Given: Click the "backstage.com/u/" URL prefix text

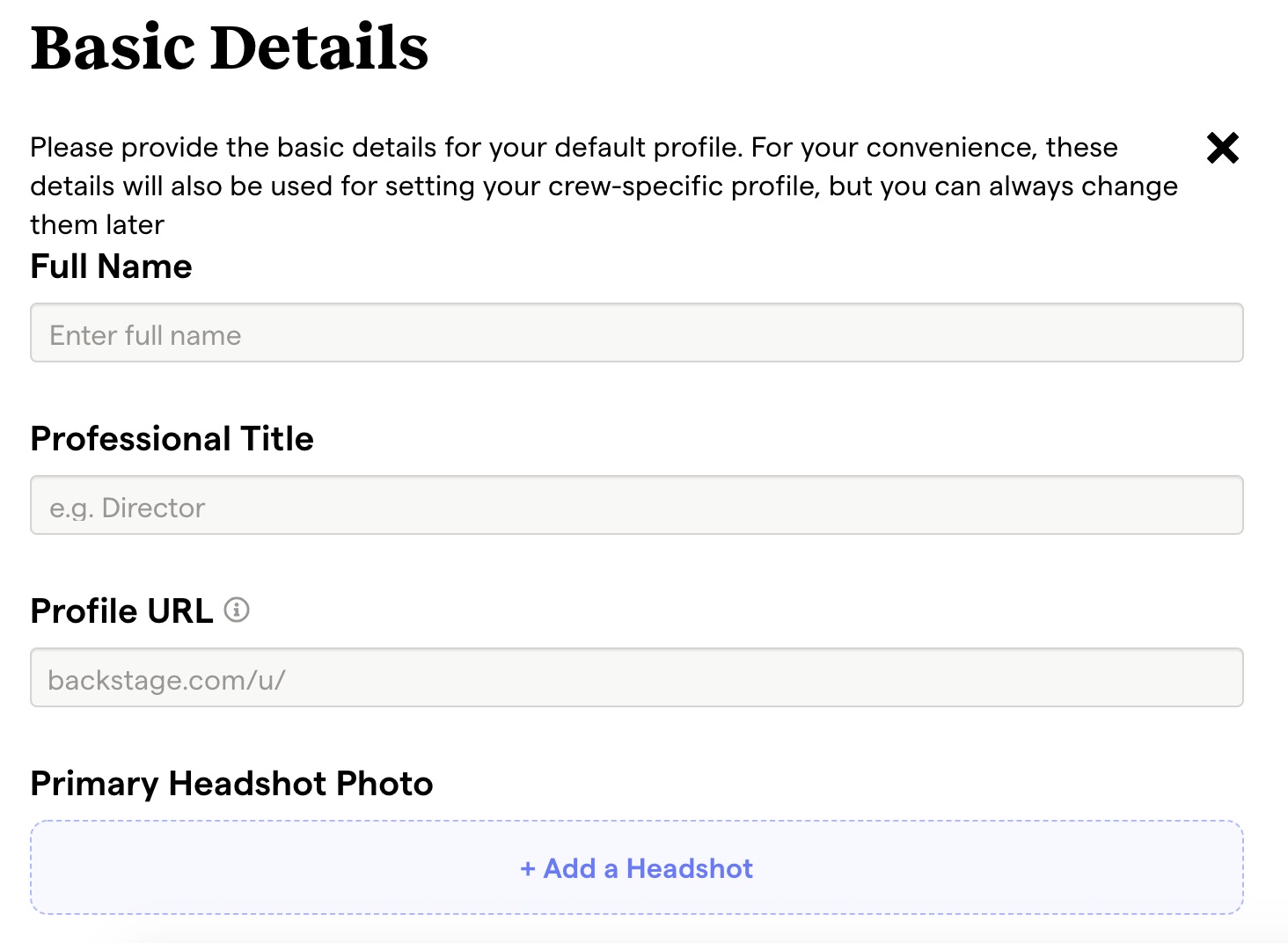Looking at the screenshot, I should (x=166, y=680).
